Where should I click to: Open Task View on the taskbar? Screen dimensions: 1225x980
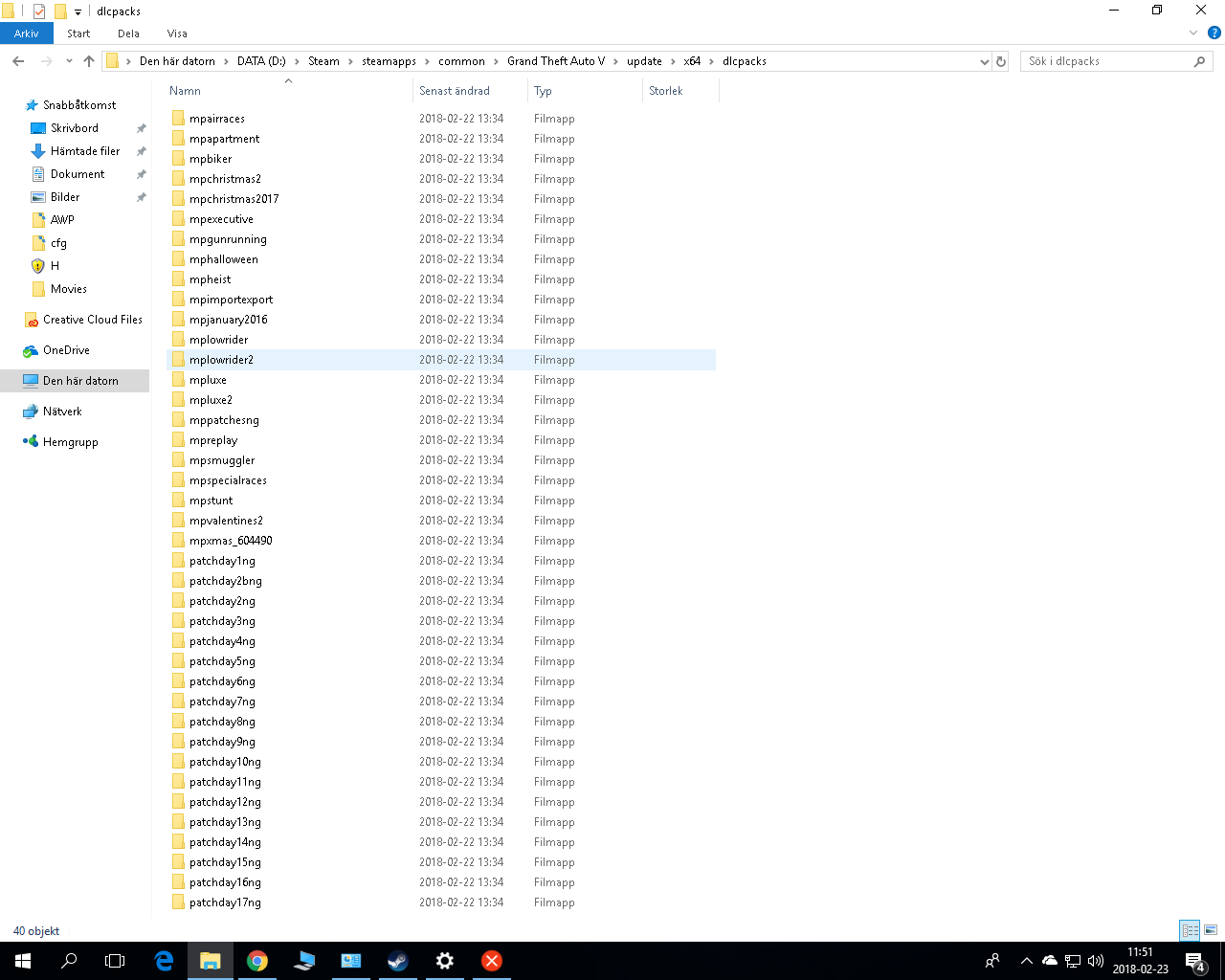pos(115,961)
